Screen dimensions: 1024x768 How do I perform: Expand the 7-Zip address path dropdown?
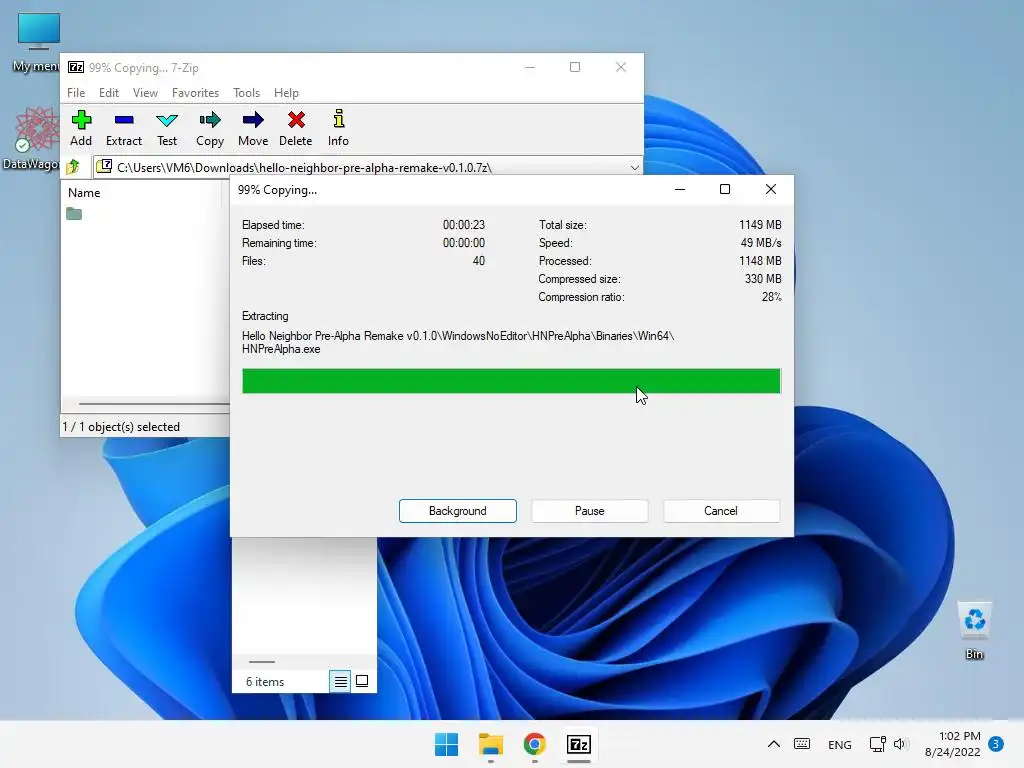[634, 168]
